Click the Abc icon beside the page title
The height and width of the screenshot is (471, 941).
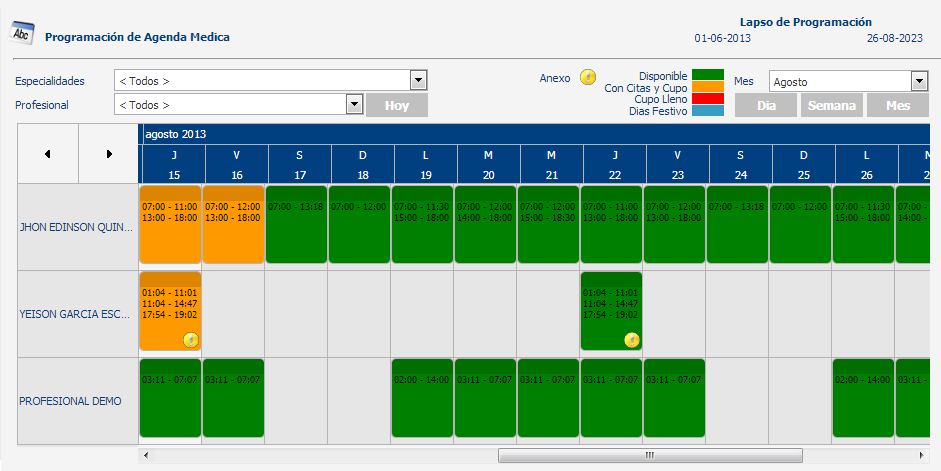pyautogui.click(x=21, y=34)
